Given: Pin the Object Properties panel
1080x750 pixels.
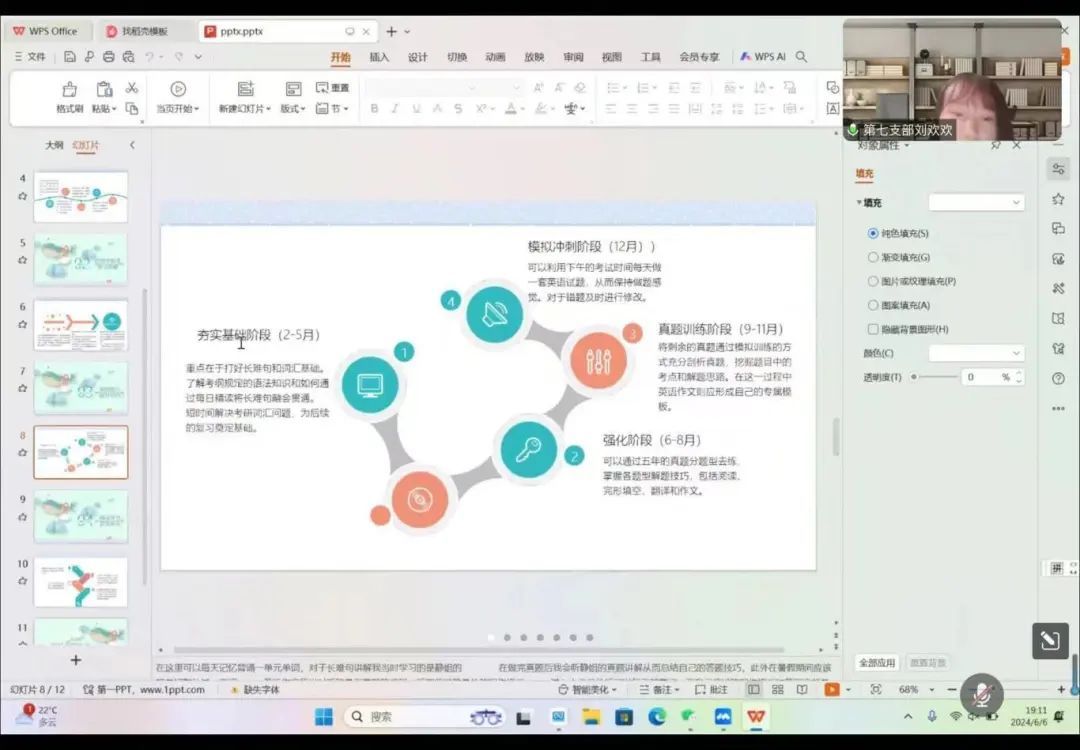Looking at the screenshot, I should click(x=996, y=145).
